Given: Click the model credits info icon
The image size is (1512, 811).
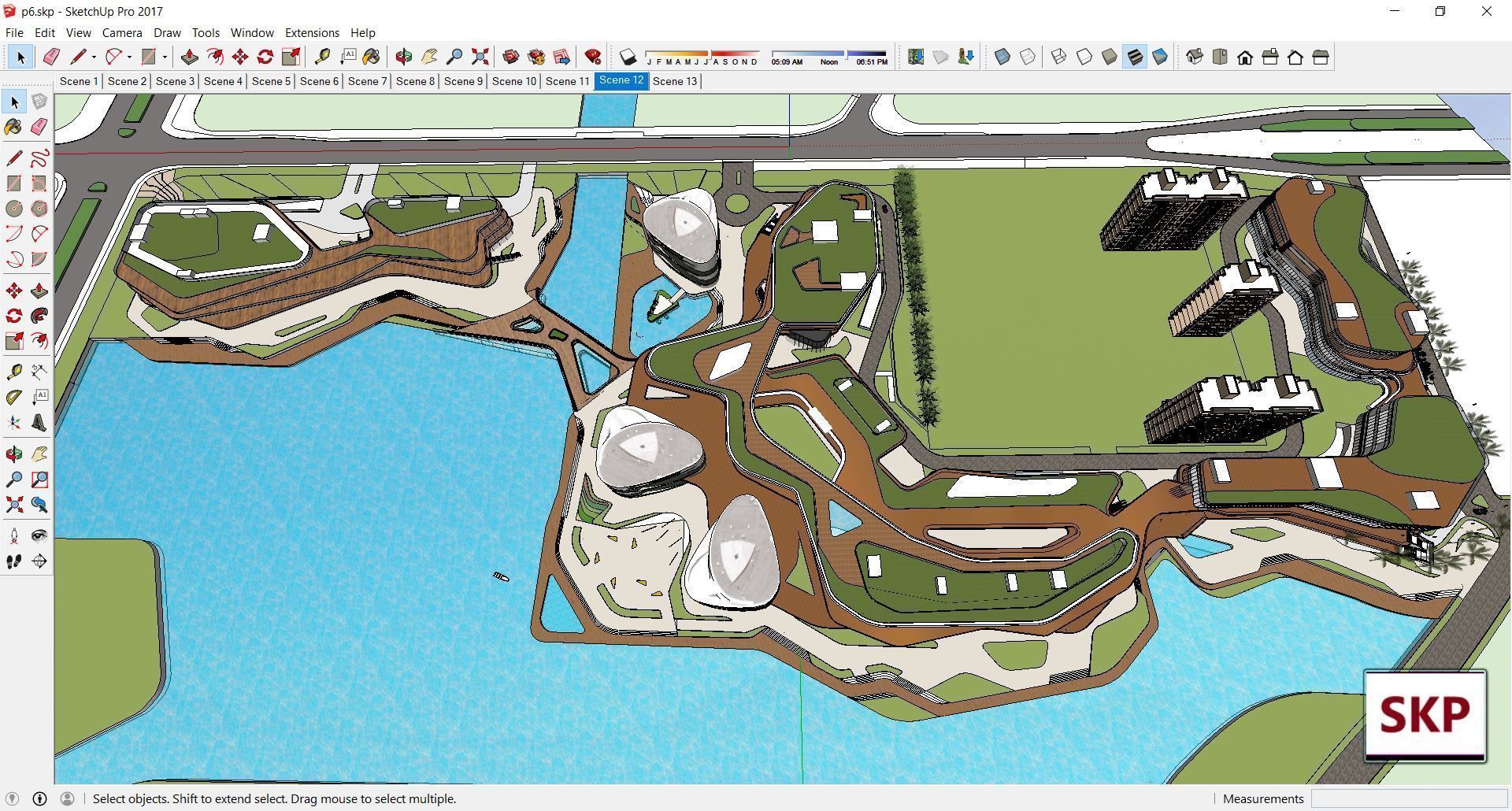Looking at the screenshot, I should coord(39,798).
